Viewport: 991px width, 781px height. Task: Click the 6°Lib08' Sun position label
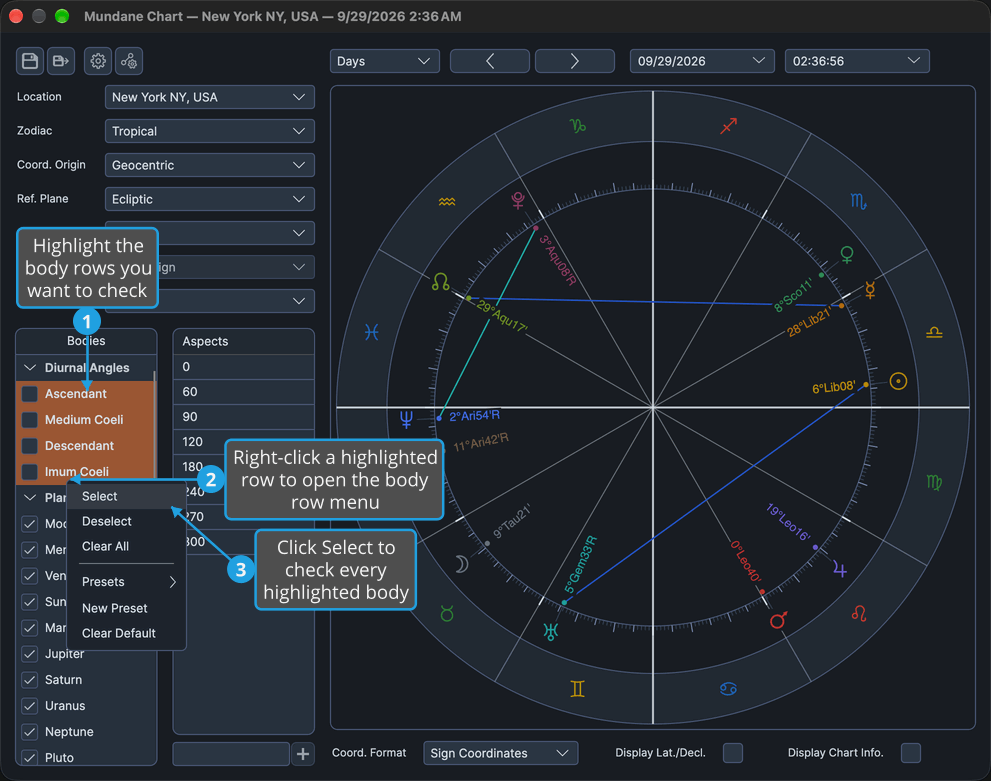834,387
